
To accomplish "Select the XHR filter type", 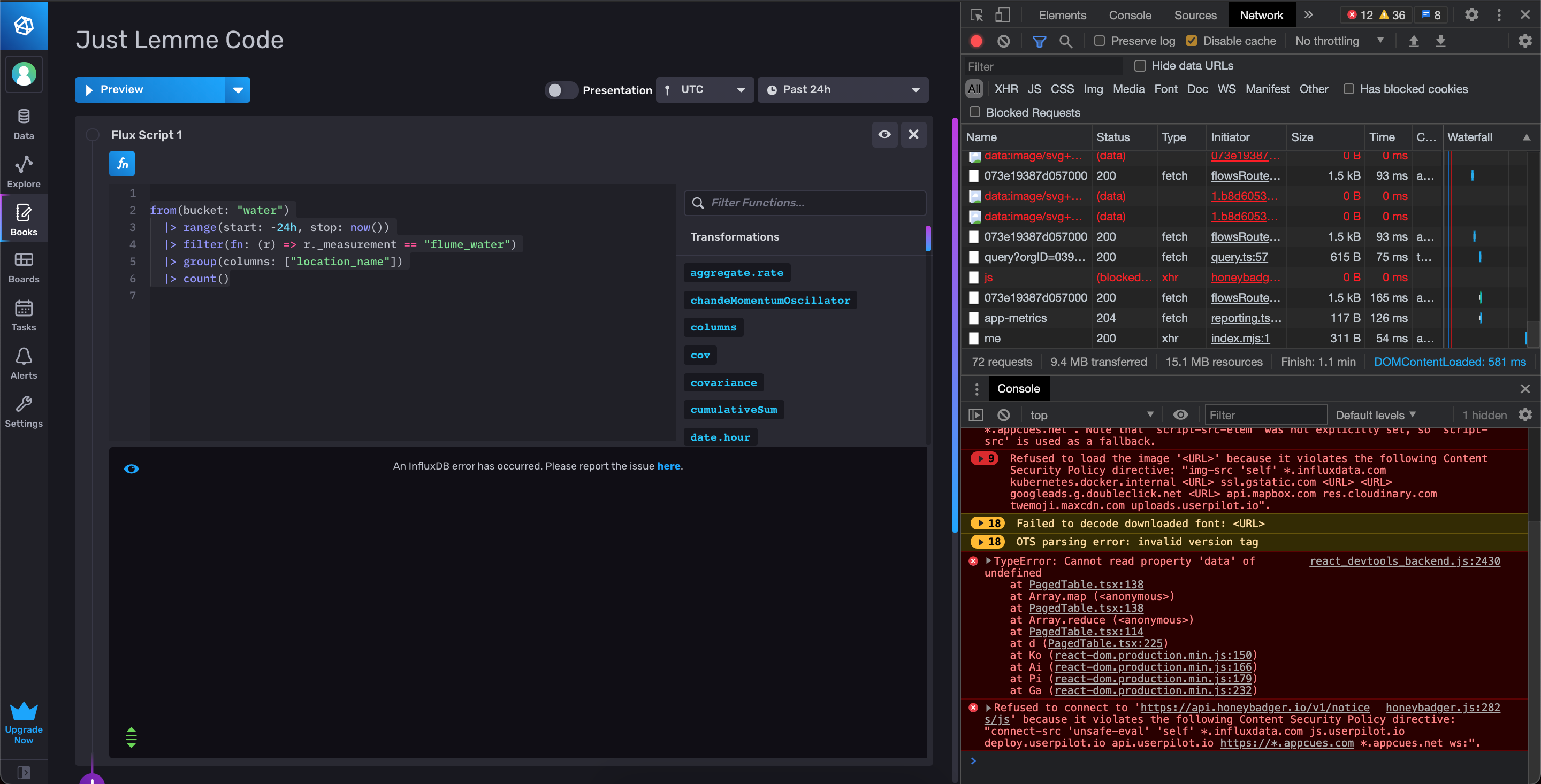I will 1005,89.
